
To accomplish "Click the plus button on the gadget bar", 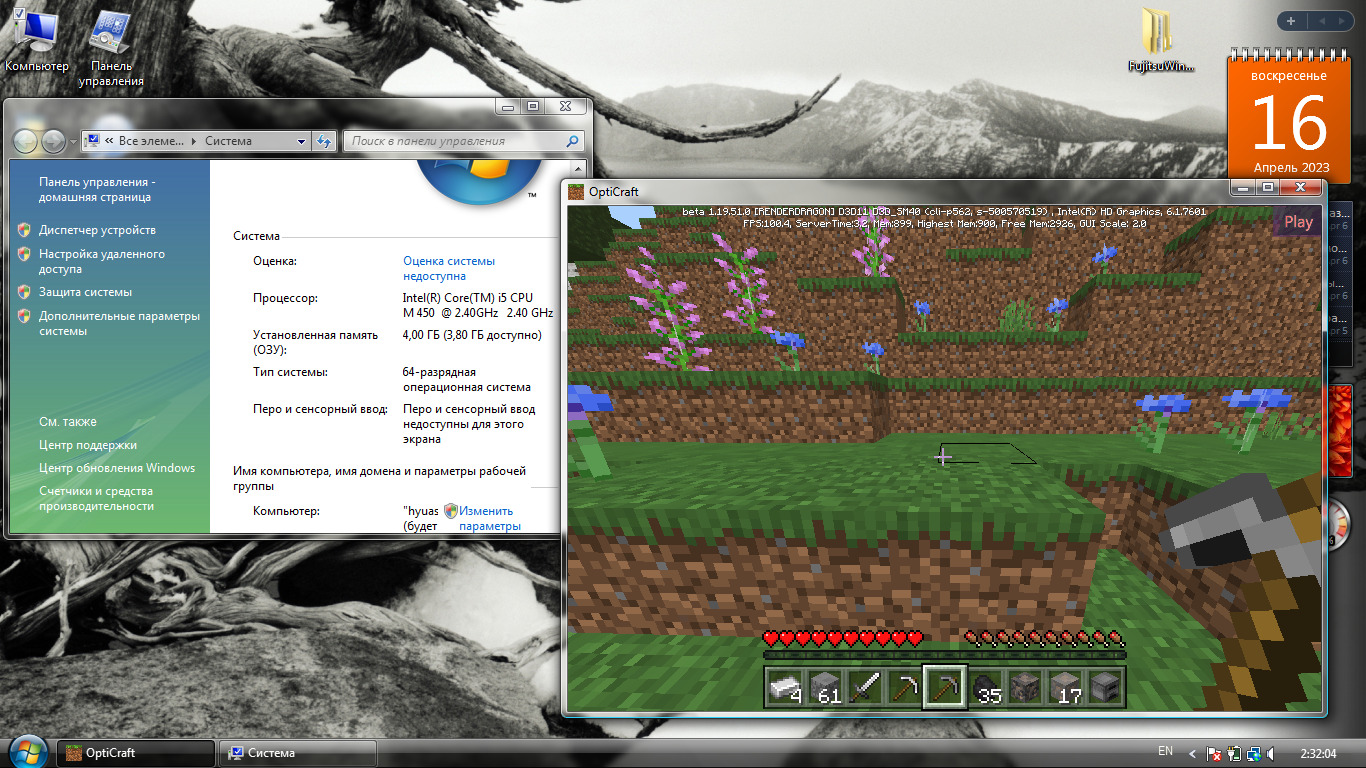I will [1291, 21].
